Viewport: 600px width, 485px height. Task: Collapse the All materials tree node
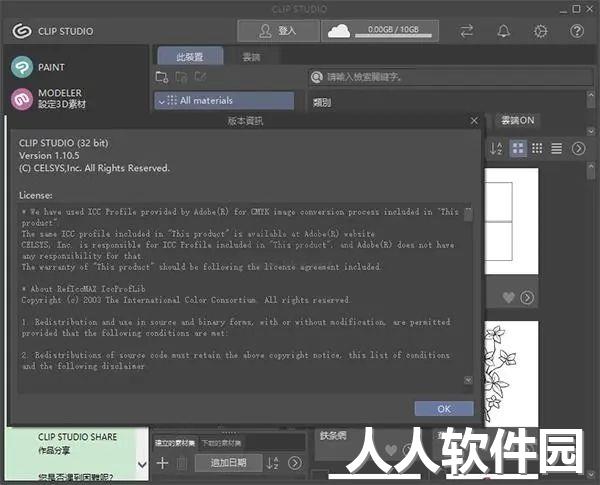[x=161, y=101]
